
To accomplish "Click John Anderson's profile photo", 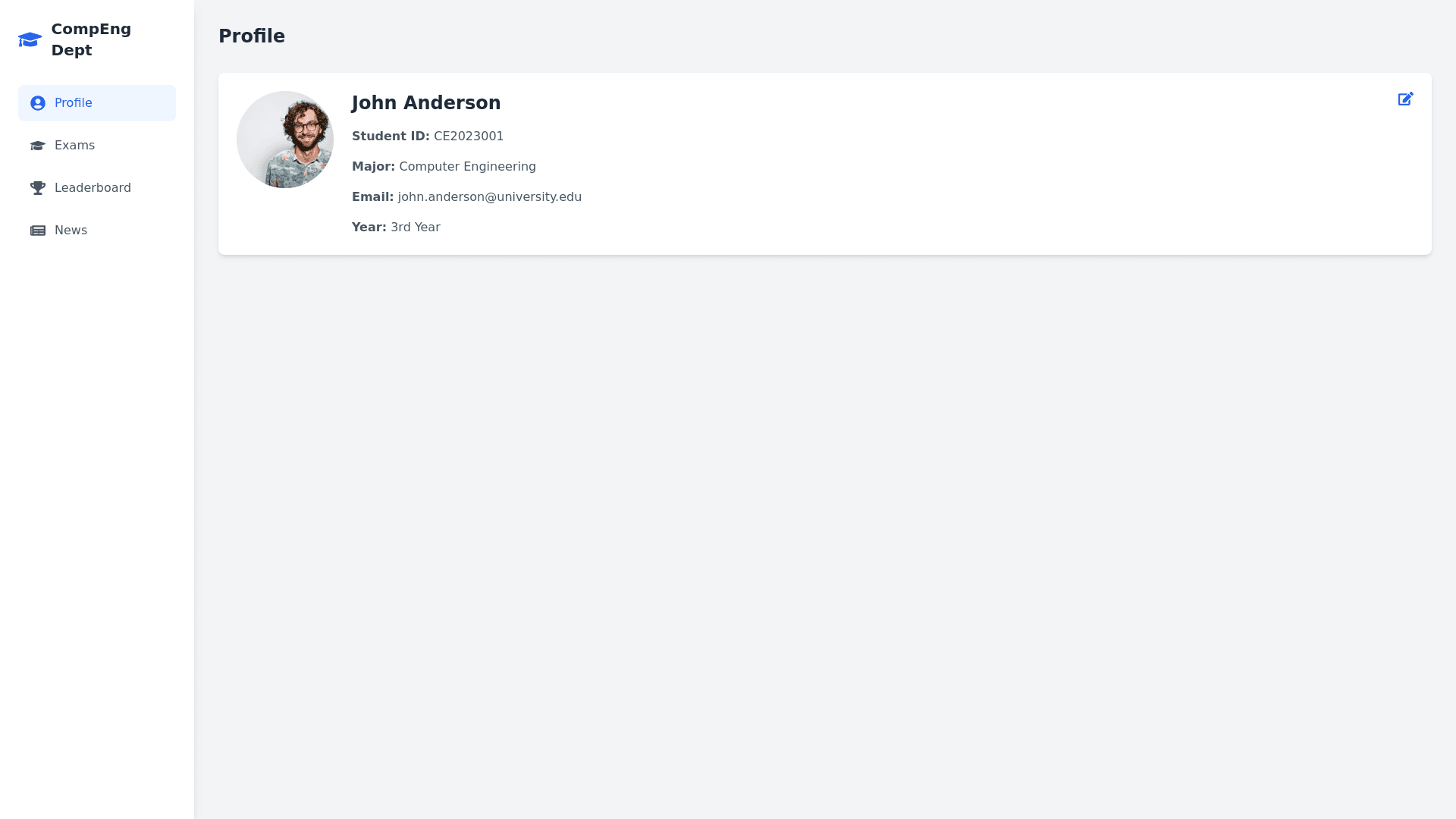I will [285, 140].
